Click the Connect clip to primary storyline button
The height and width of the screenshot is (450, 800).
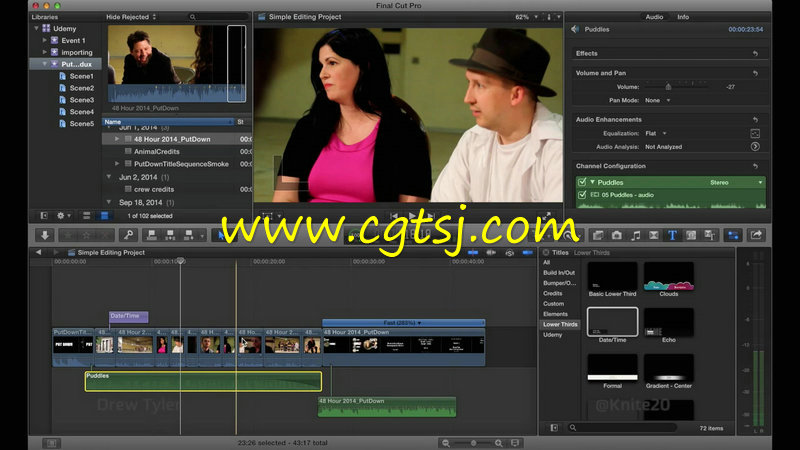[x=152, y=235]
